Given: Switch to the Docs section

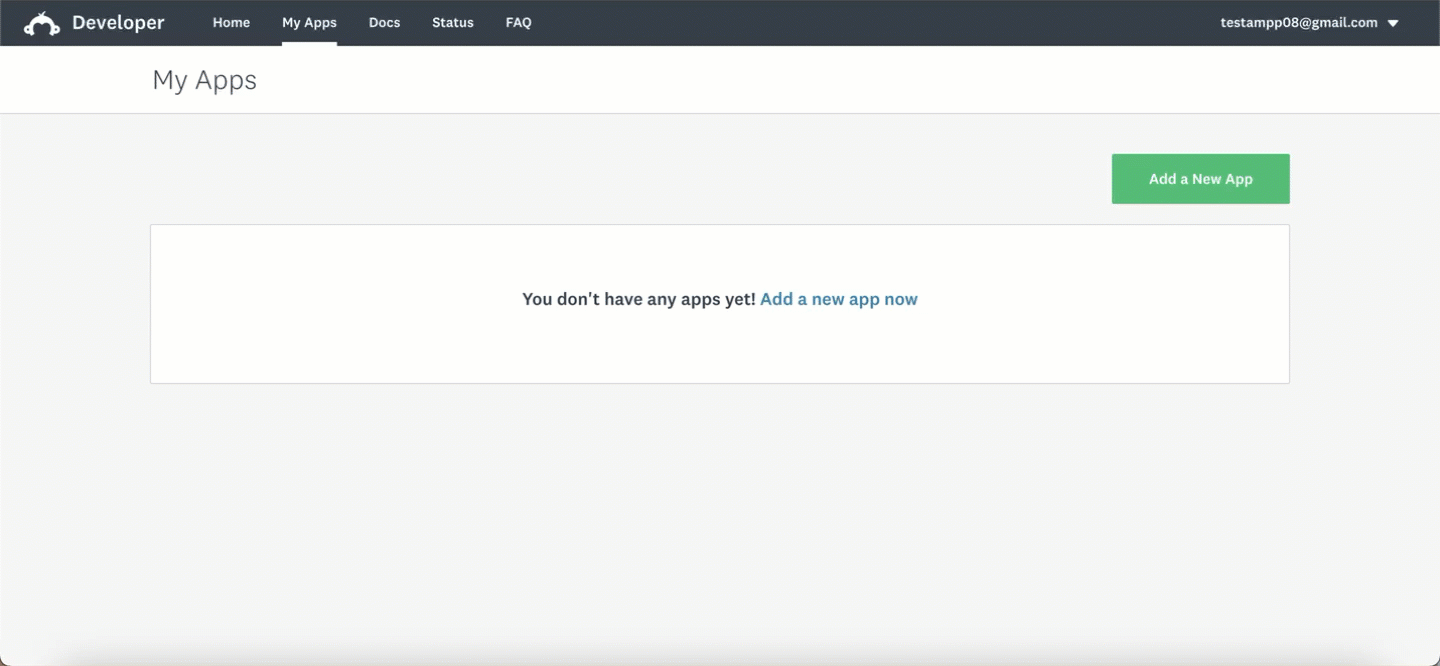Looking at the screenshot, I should [384, 22].
